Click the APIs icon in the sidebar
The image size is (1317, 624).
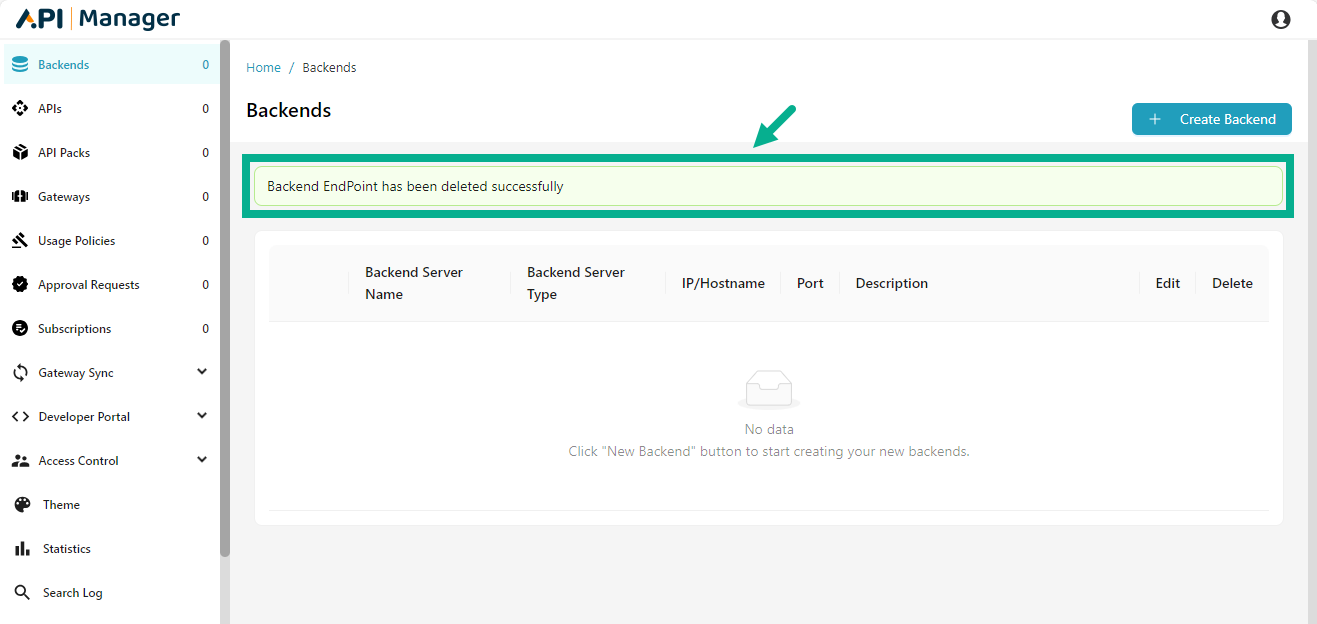[21, 108]
